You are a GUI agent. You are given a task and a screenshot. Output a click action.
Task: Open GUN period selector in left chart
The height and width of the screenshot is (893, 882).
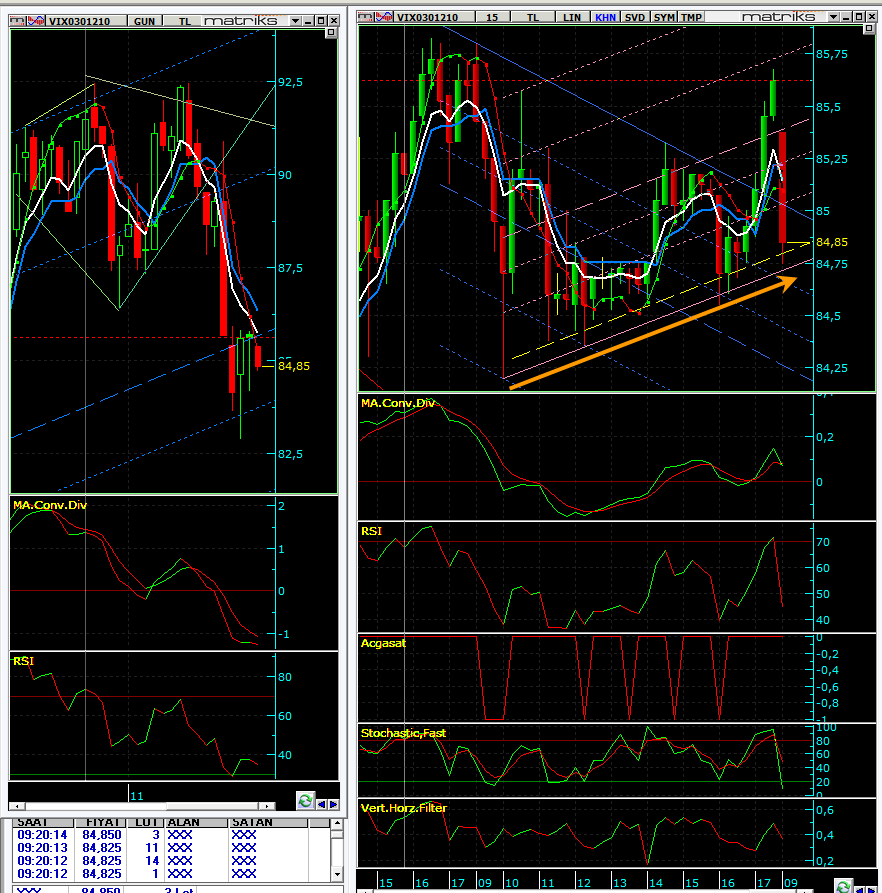click(144, 19)
